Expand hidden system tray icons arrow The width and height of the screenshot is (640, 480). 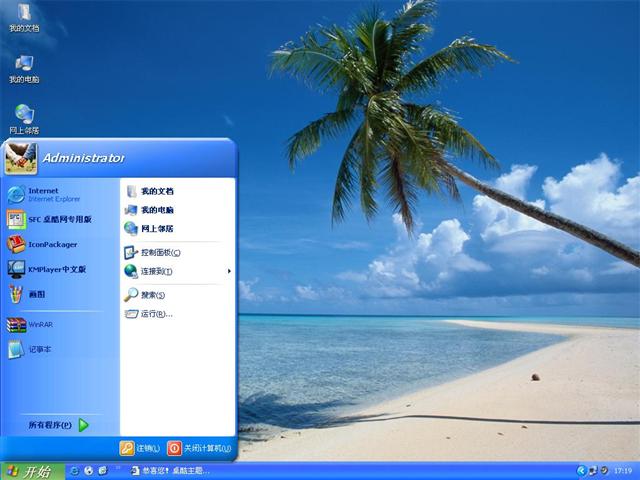[x=581, y=471]
